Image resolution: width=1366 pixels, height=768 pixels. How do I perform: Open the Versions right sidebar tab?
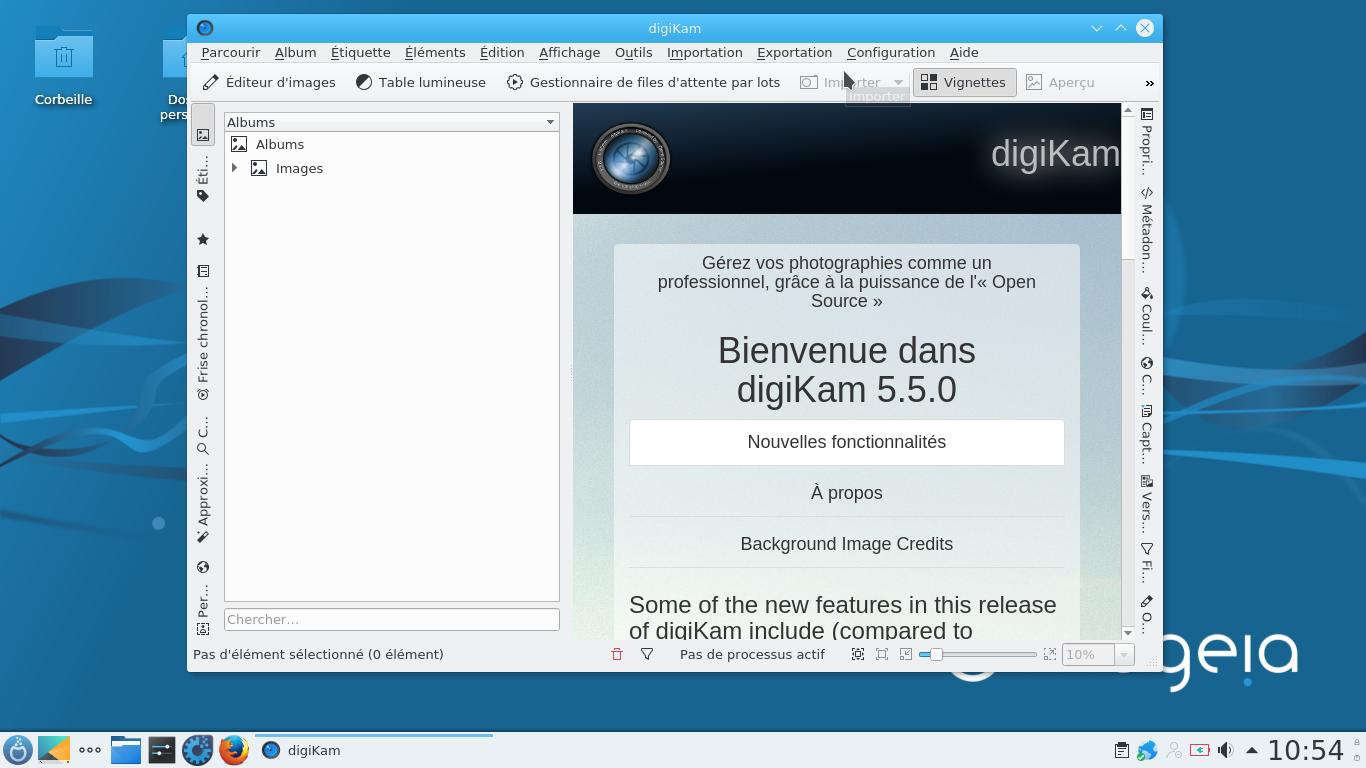(1147, 503)
